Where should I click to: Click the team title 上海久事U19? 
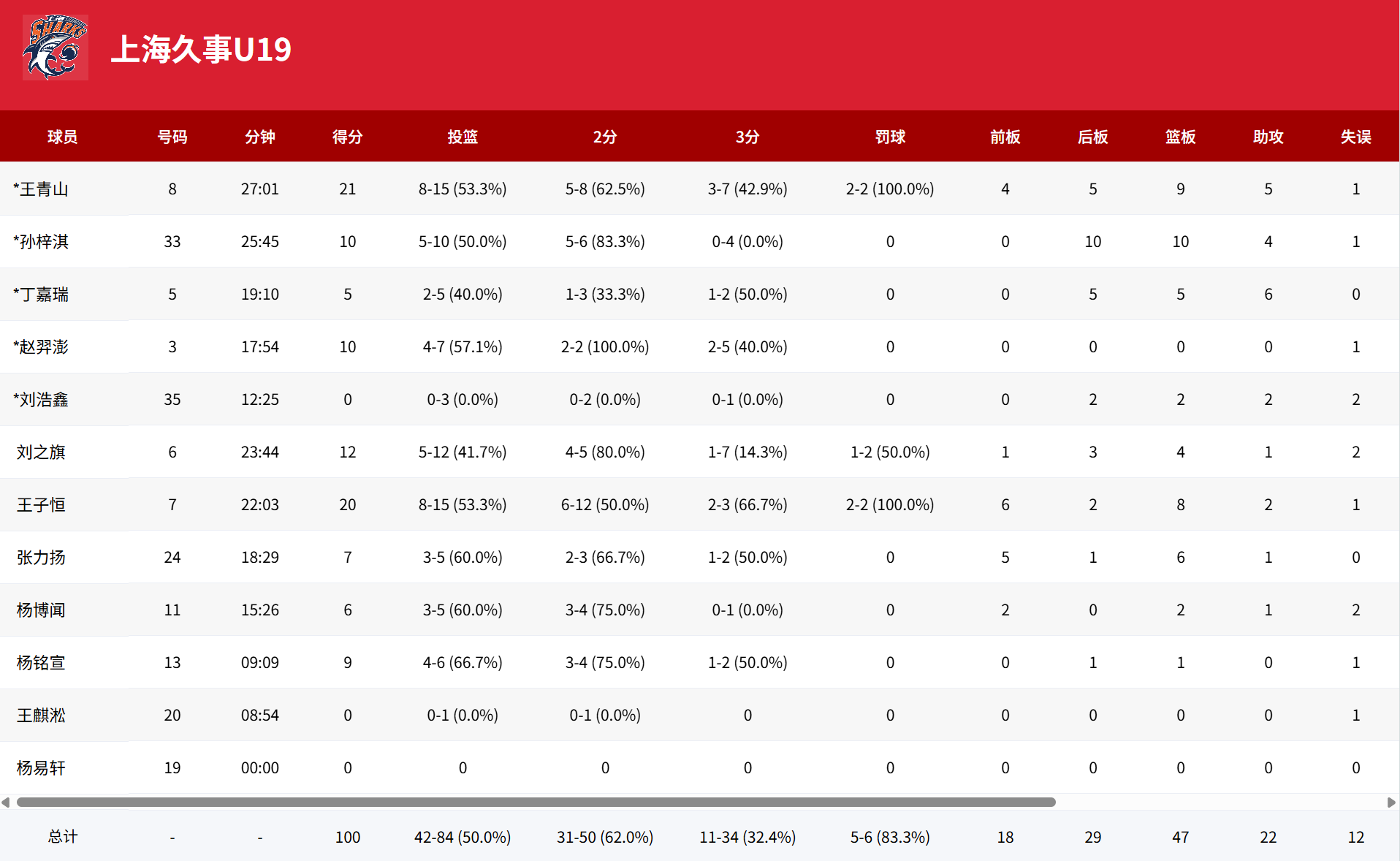click(x=201, y=50)
